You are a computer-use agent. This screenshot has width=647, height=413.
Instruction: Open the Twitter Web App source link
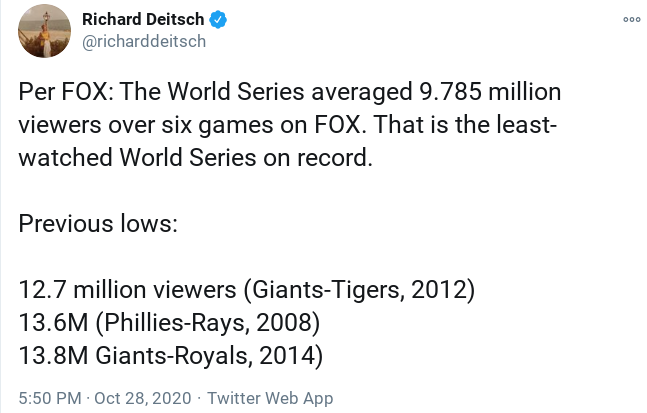click(x=270, y=398)
